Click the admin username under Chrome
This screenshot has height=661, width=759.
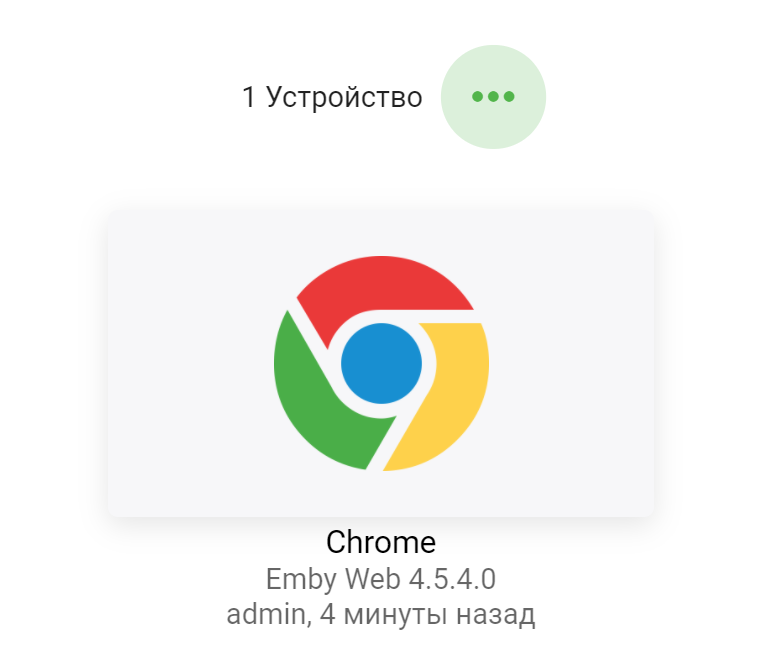tap(266, 615)
